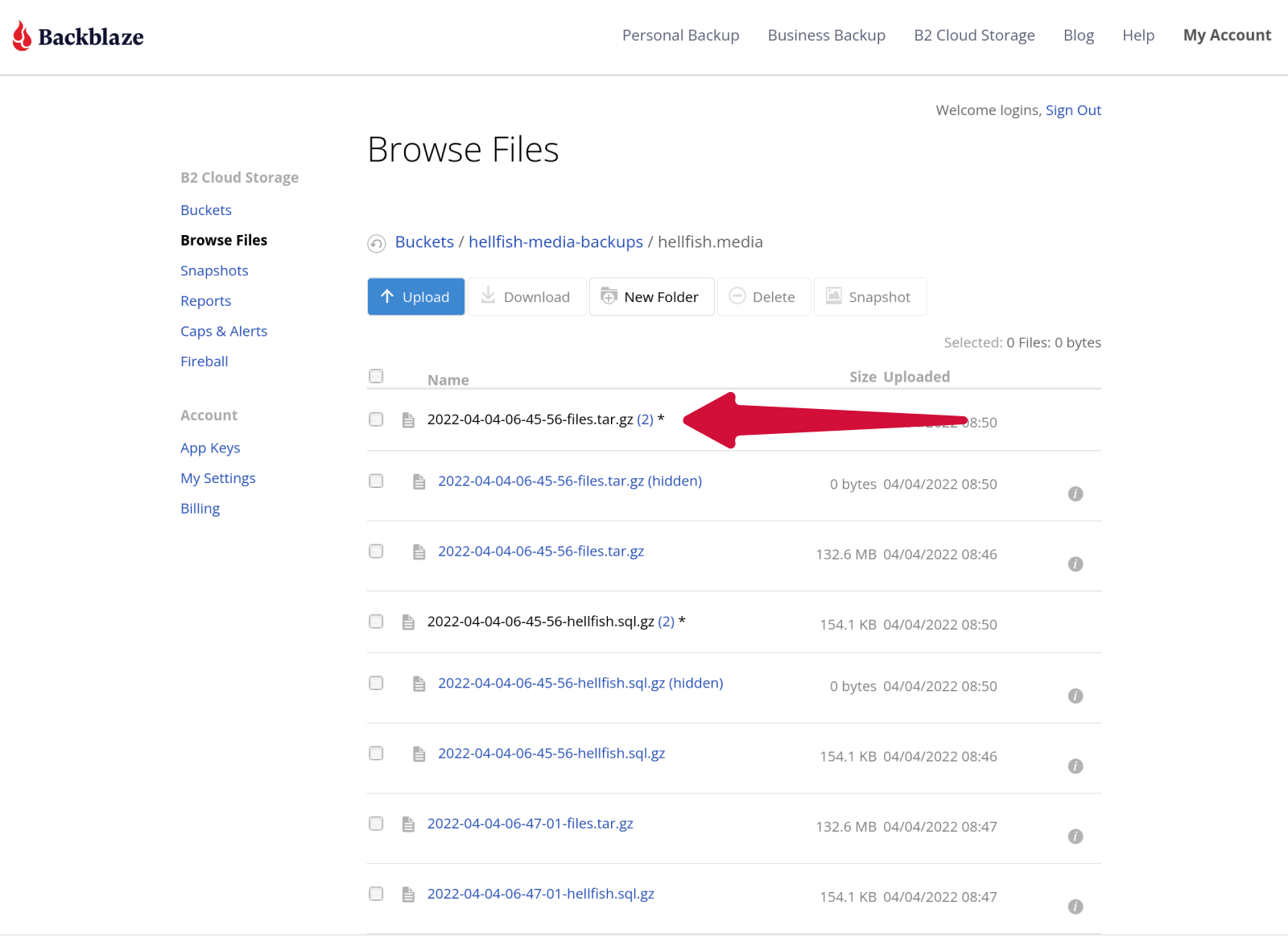Check the 132.6 MB 08:46 files.tar.gz checkbox
1288x942 pixels.
tap(376, 551)
